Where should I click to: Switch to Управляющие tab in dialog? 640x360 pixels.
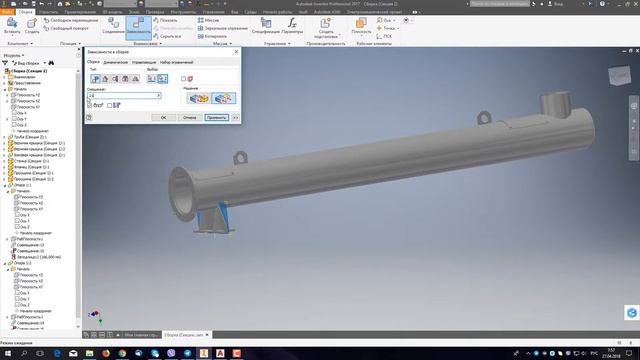[x=144, y=62]
